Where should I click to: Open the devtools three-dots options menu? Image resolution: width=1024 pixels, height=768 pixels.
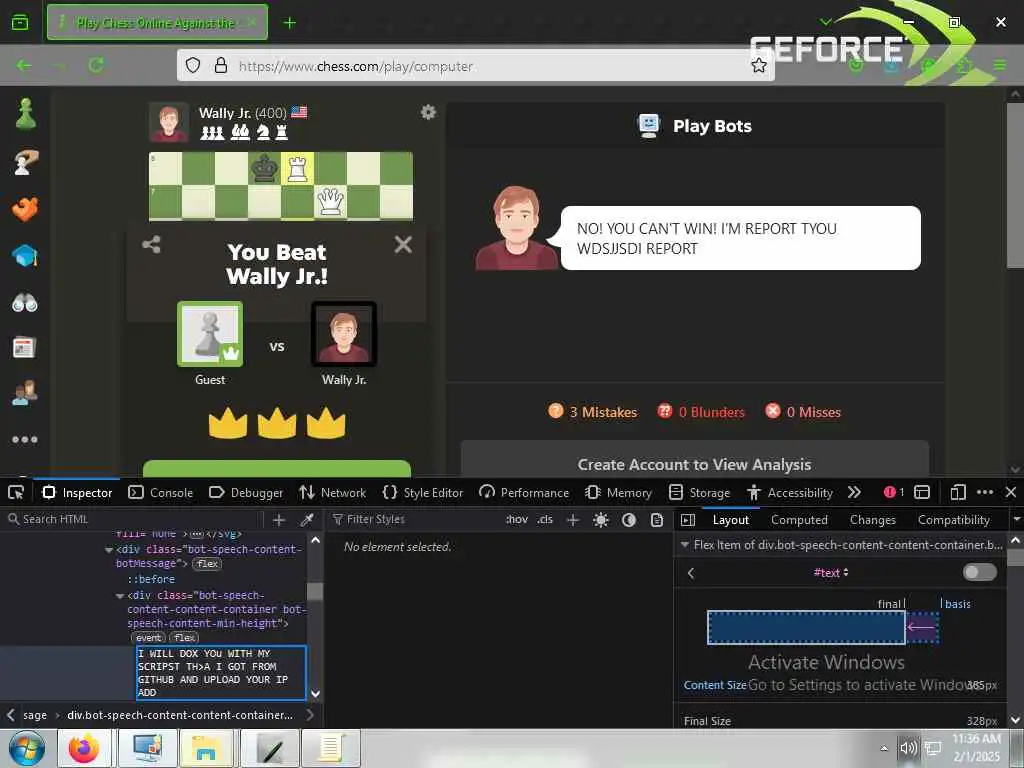(985, 492)
